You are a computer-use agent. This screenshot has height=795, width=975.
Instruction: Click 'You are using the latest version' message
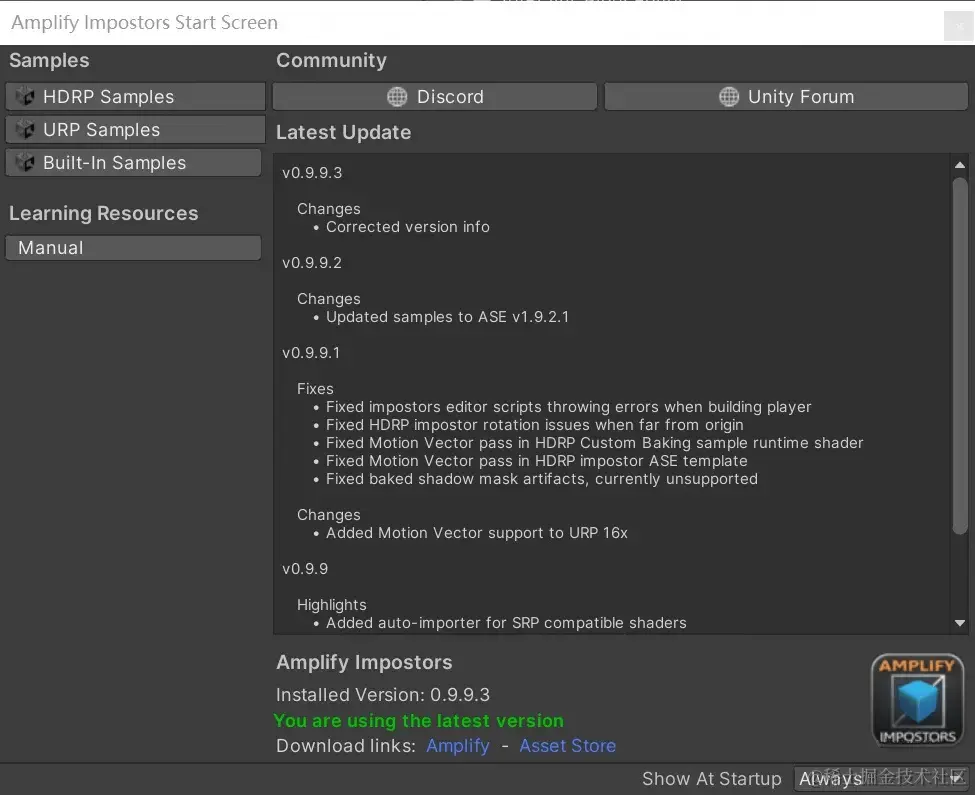[418, 721]
